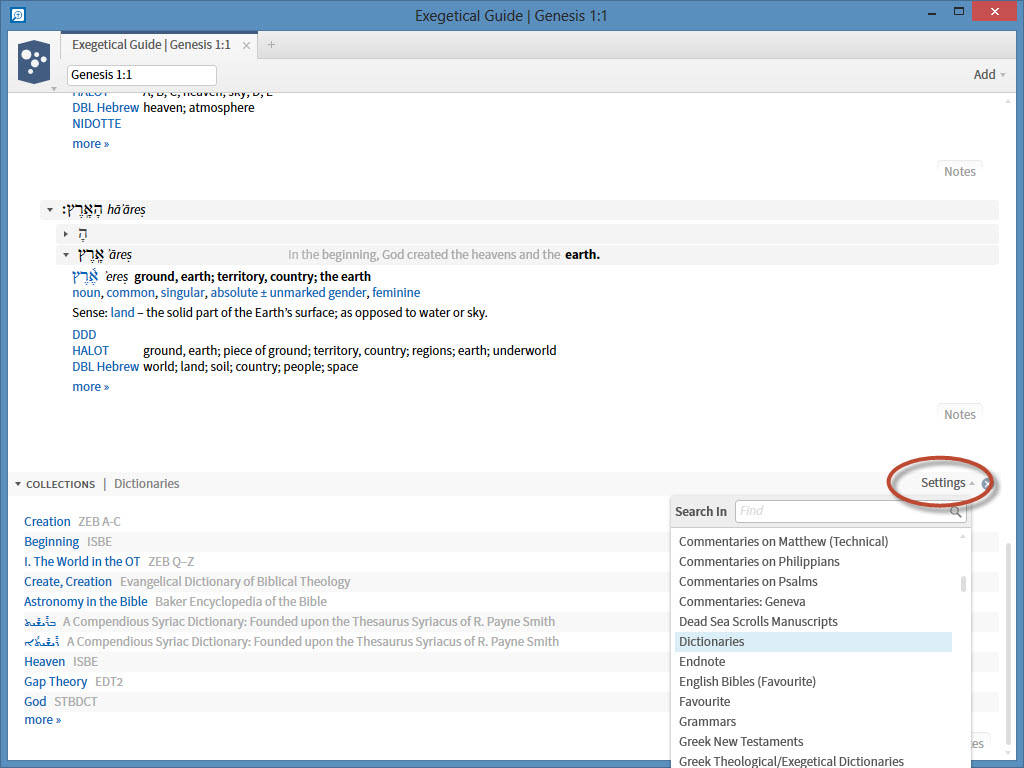
Task: Open DBL Hebrew entry for world; land
Action: (105, 366)
